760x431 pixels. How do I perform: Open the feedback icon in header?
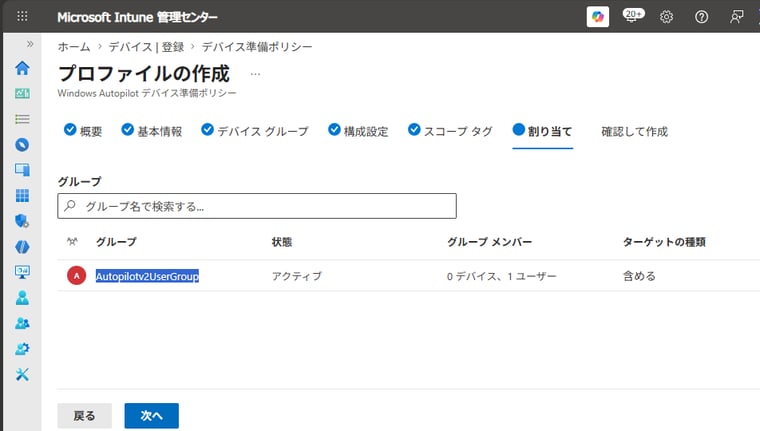click(736, 17)
